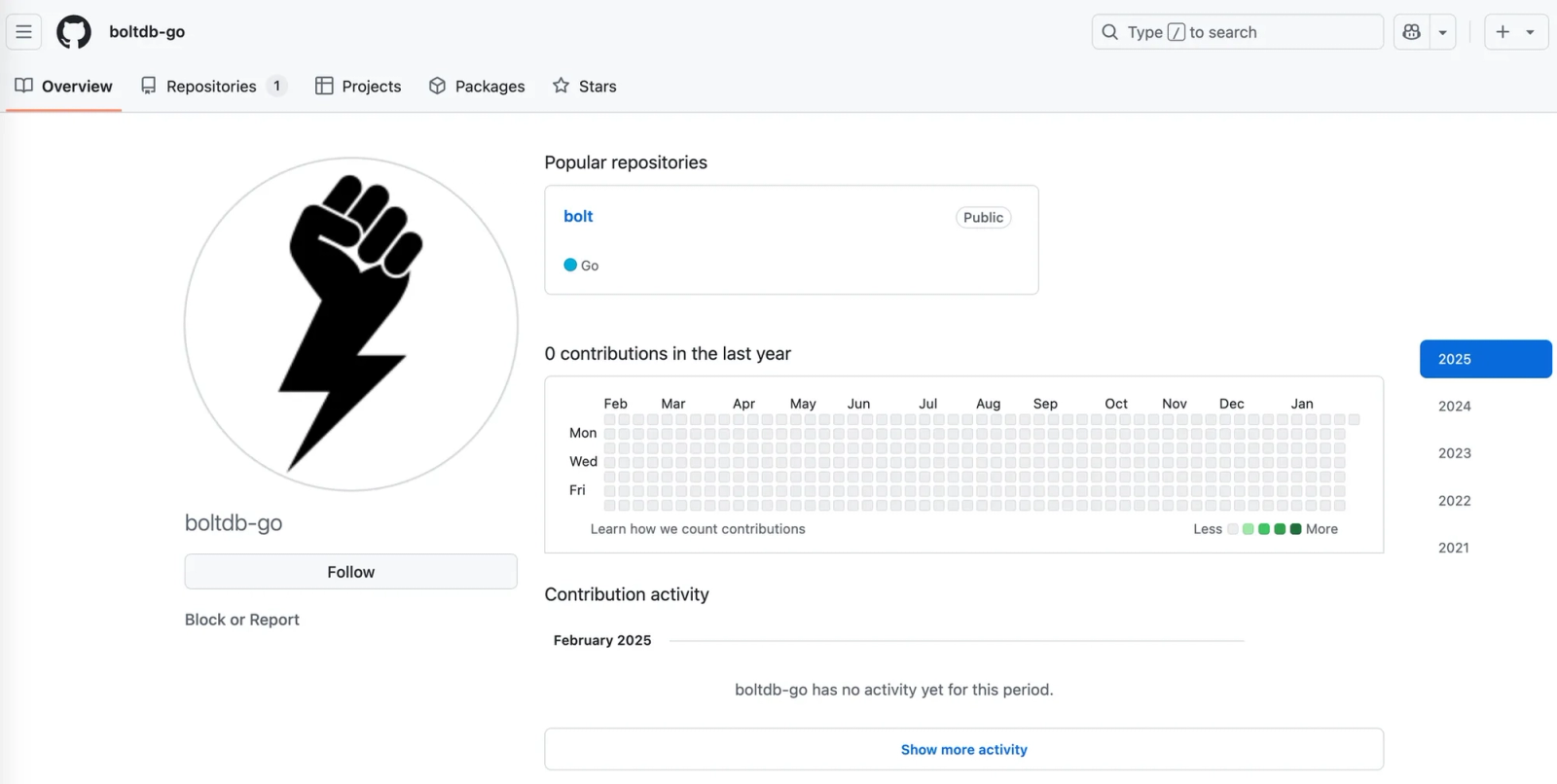The width and height of the screenshot is (1557, 784).
Task: Click the GitHub Octocat logo
Action: coord(74,32)
